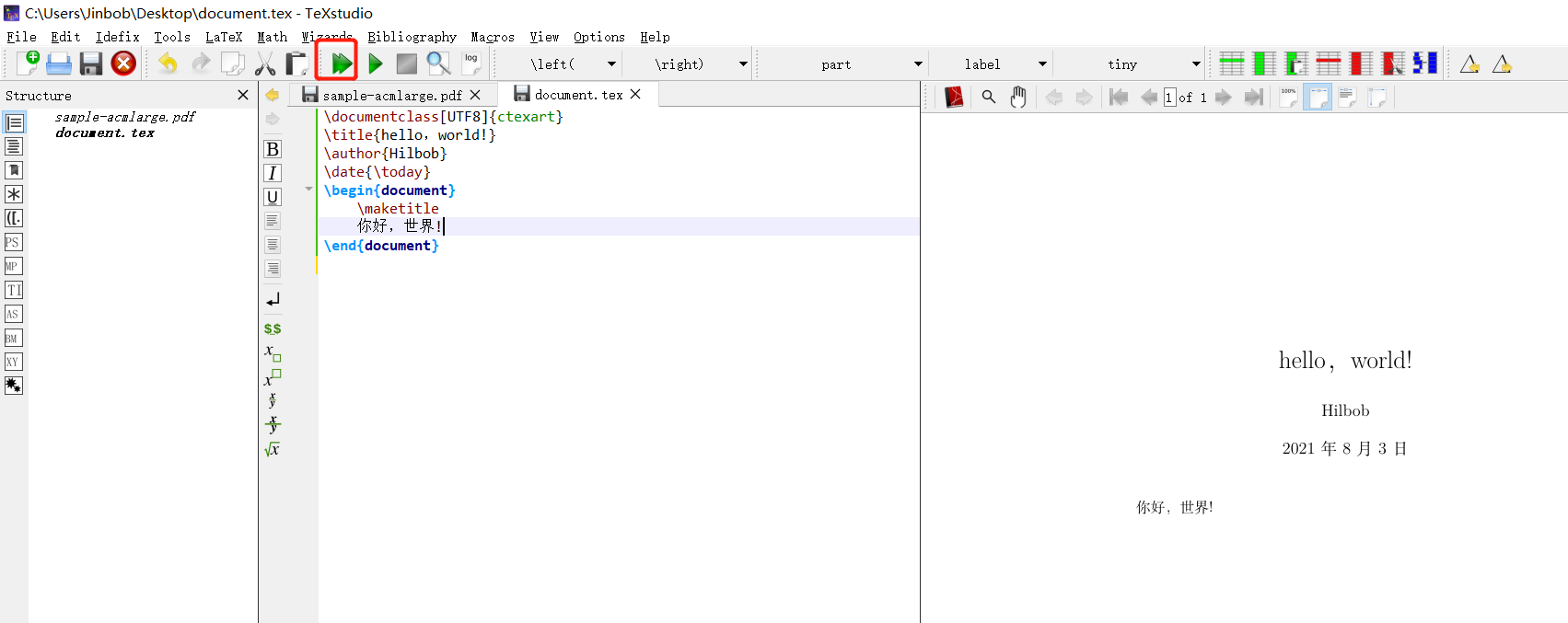Close the document with the red X icon
This screenshot has height=623, width=1568.
tap(123, 63)
